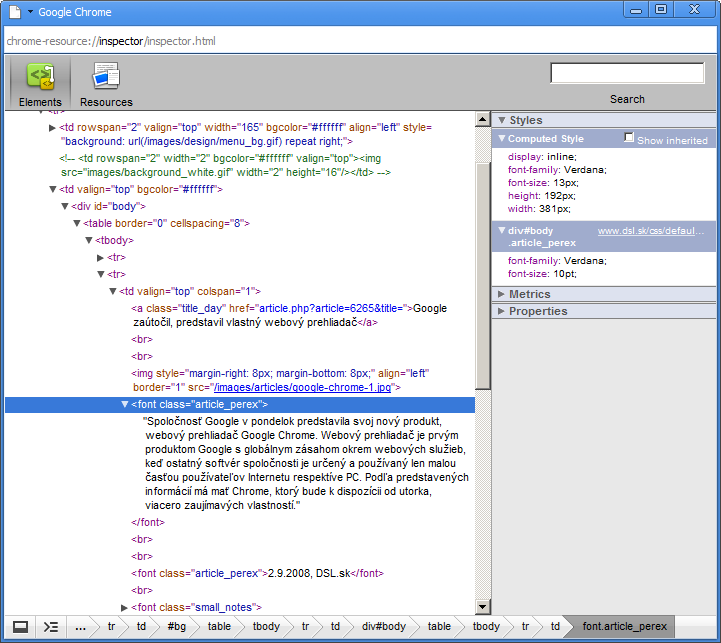Screen dimensions: 721x643
Task: Toggle the console icon in status bar
Action: pyautogui.click(x=51, y=626)
